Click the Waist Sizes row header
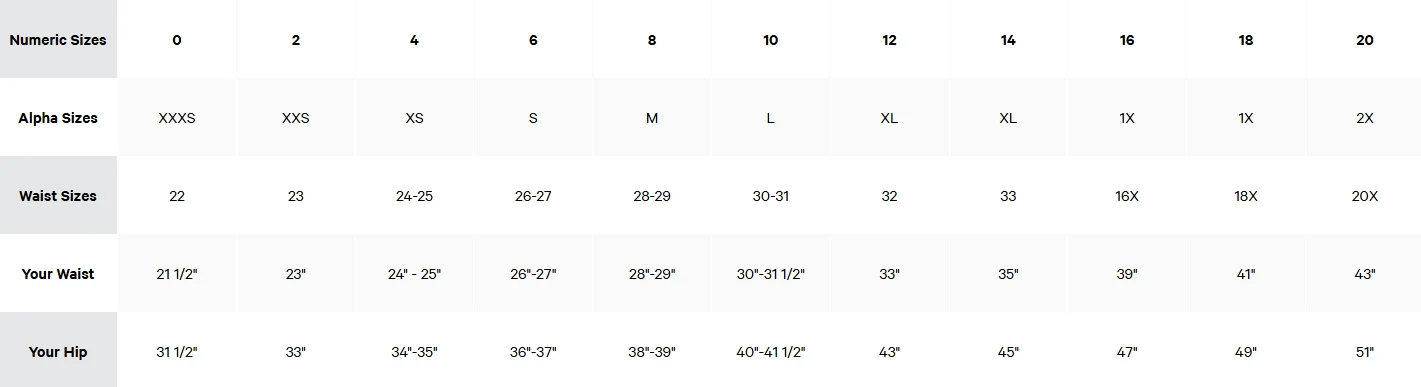The width and height of the screenshot is (1421, 387). (x=58, y=196)
